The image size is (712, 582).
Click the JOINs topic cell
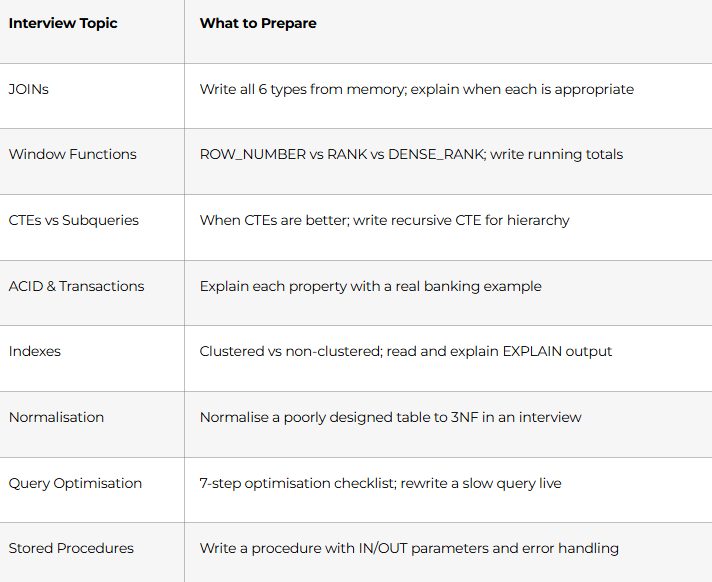click(29, 89)
